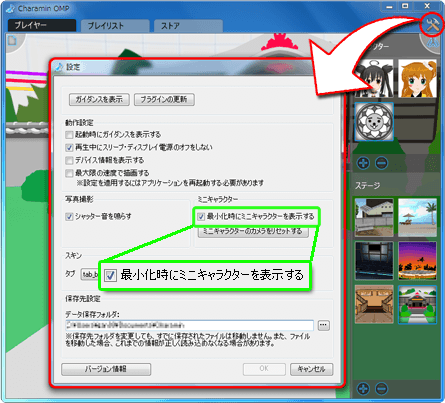Select the shrine stage thumbnail
This screenshot has width=445, height=403.
417,304
